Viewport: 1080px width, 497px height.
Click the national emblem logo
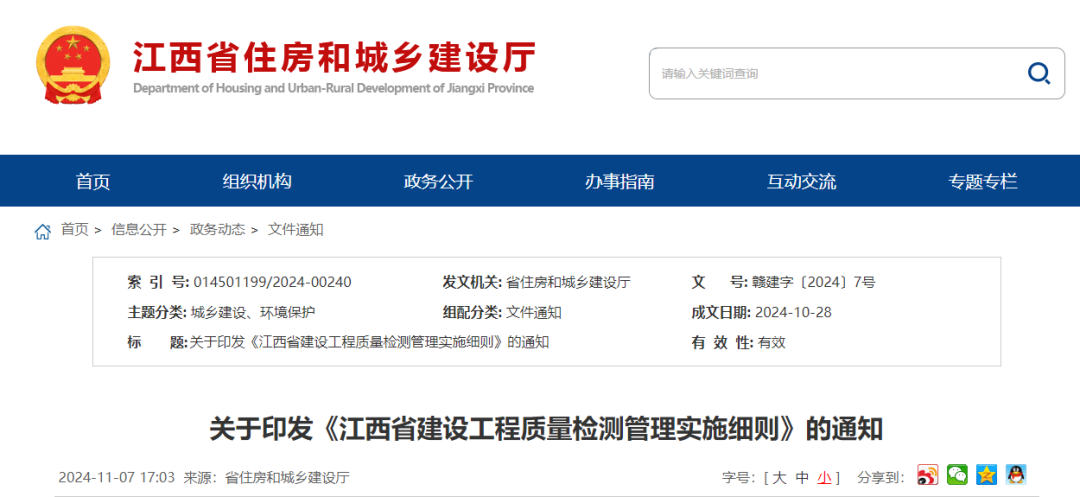(74, 66)
